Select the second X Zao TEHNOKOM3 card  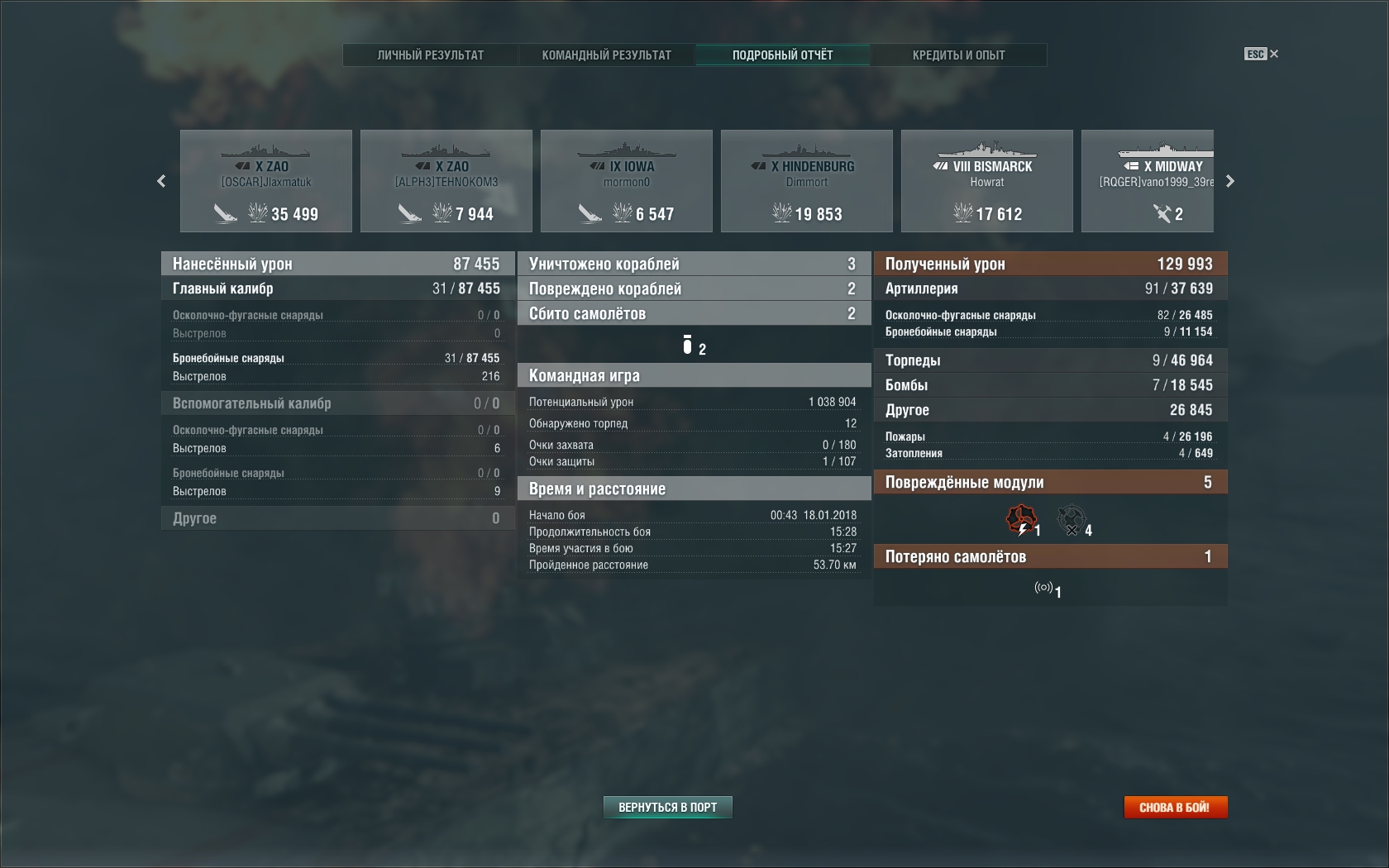point(446,181)
